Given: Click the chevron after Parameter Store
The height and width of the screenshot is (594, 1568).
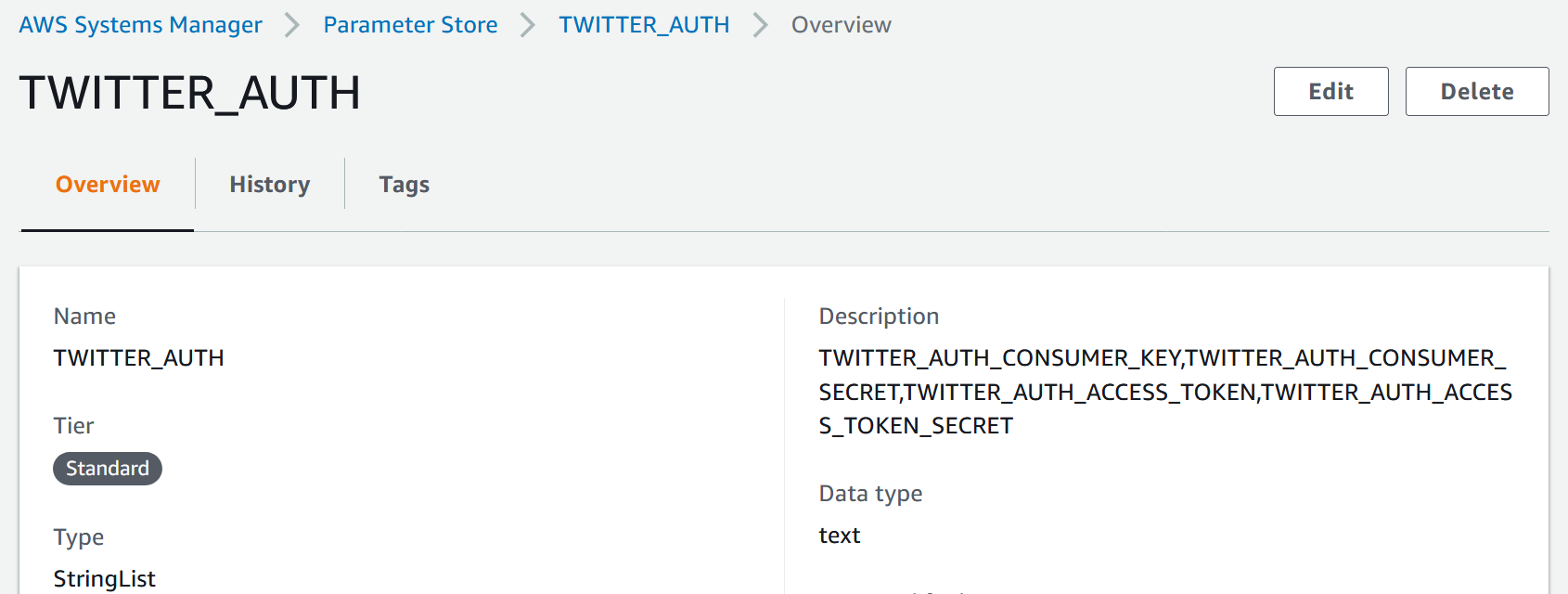Looking at the screenshot, I should point(528,25).
